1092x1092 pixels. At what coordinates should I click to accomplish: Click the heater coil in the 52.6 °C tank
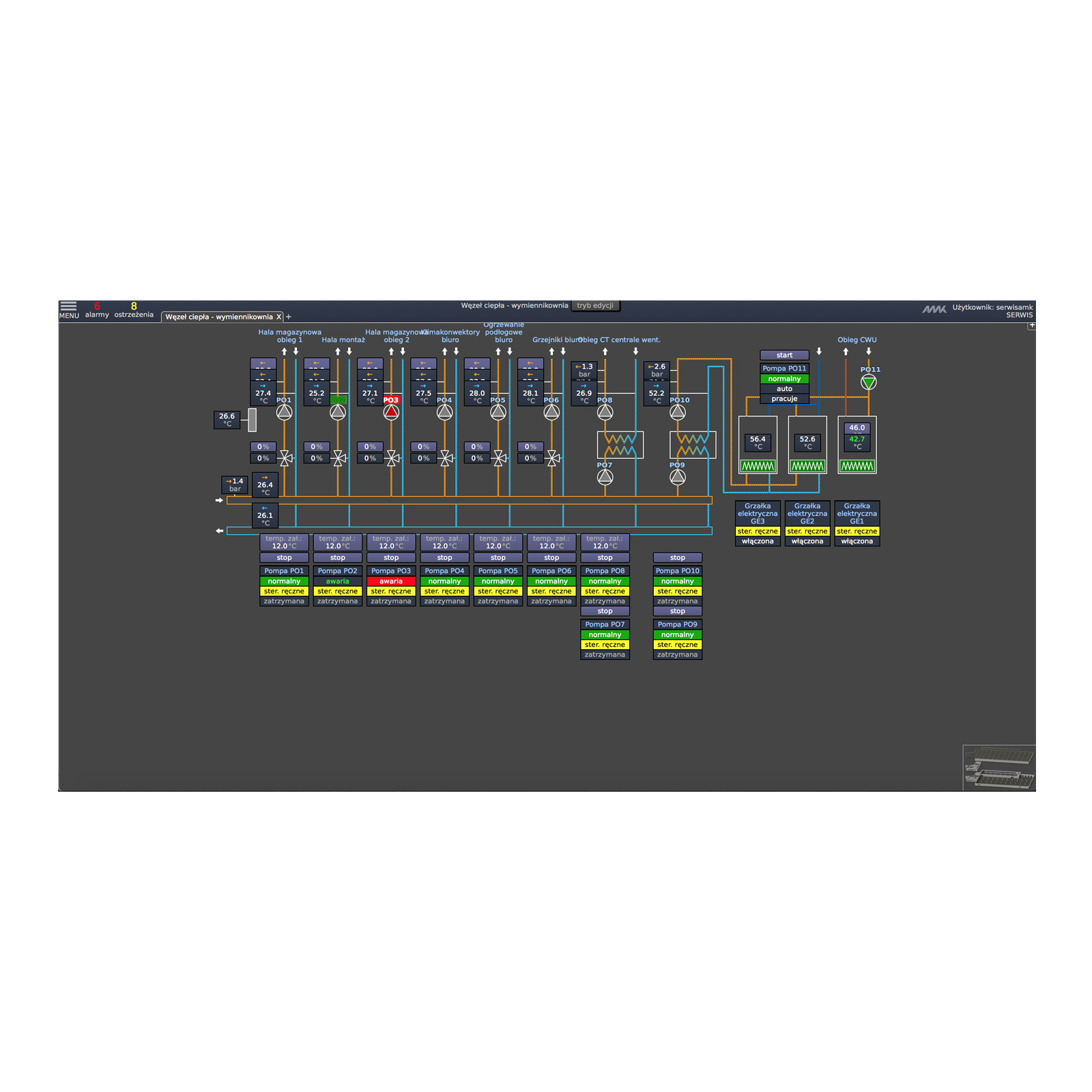click(x=807, y=466)
